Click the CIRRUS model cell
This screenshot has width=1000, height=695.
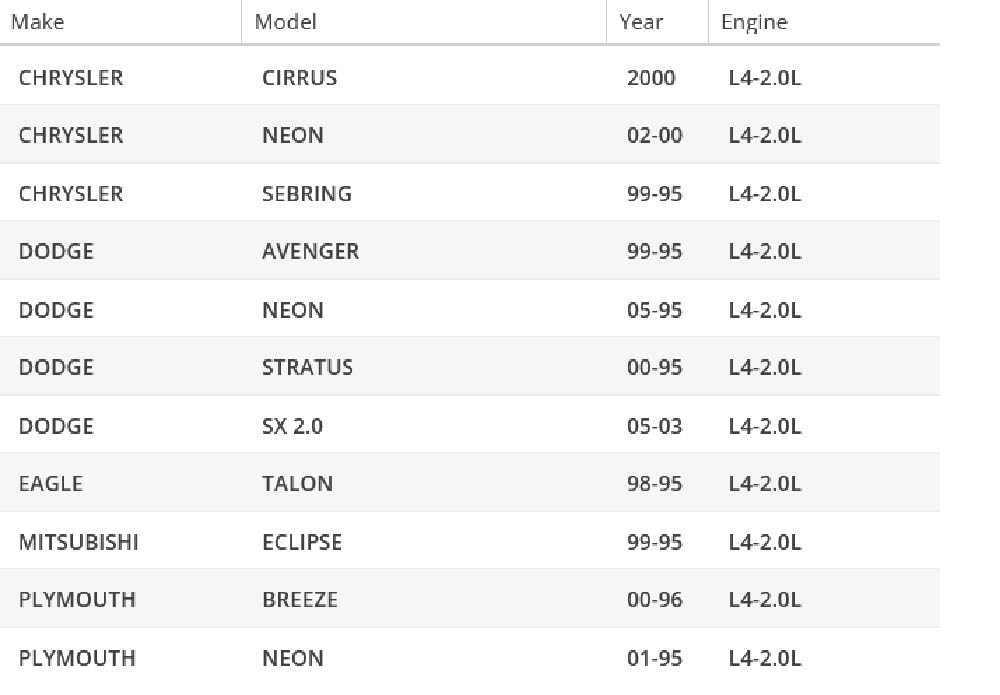(299, 77)
